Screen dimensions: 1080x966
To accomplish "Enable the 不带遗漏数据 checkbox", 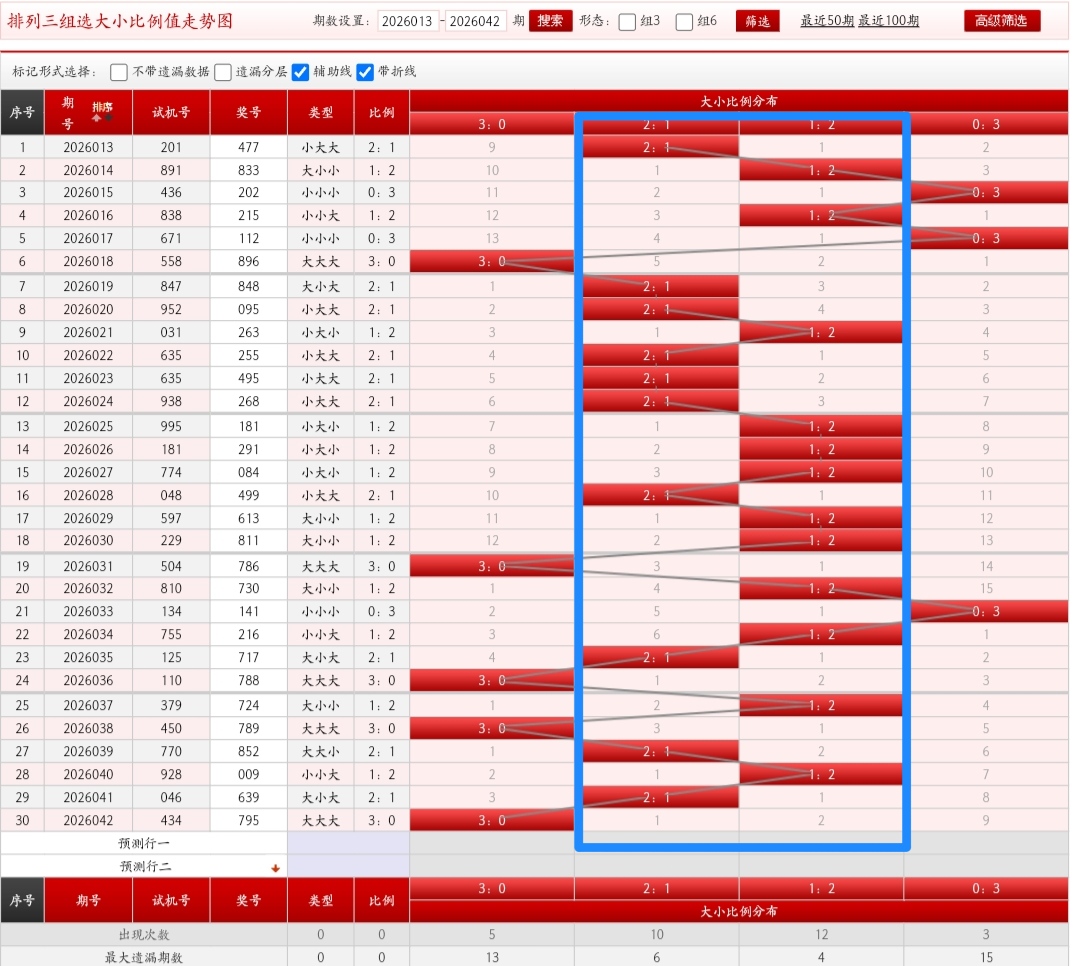I will pyautogui.click(x=118, y=72).
